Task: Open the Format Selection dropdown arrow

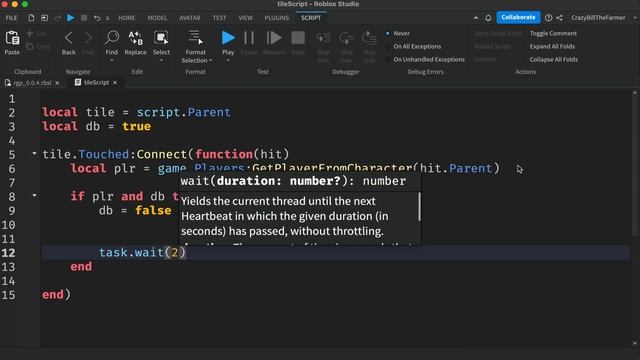Action: tap(210, 60)
